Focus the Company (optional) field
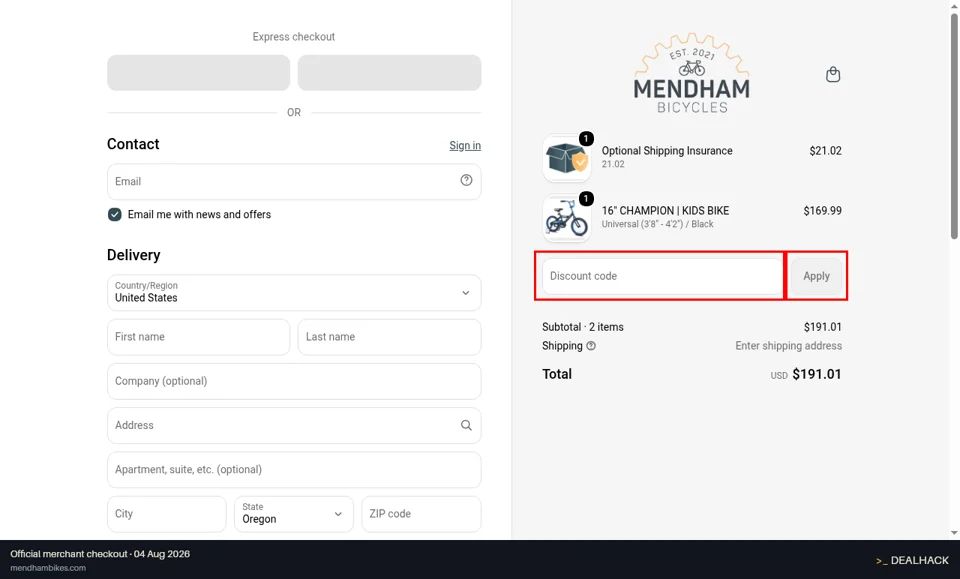Viewport: 960px width, 579px height. (294, 381)
